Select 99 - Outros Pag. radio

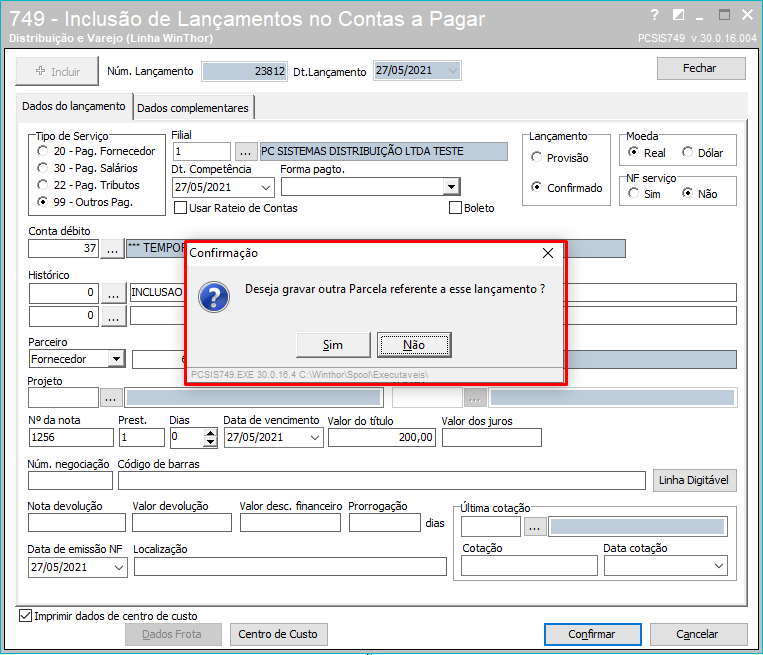pyautogui.click(x=43, y=202)
